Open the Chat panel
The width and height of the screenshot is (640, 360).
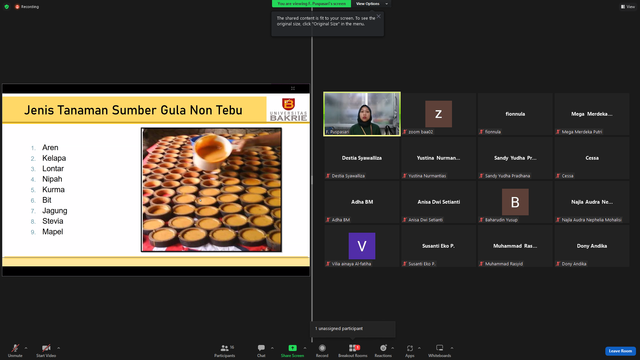[x=261, y=350]
